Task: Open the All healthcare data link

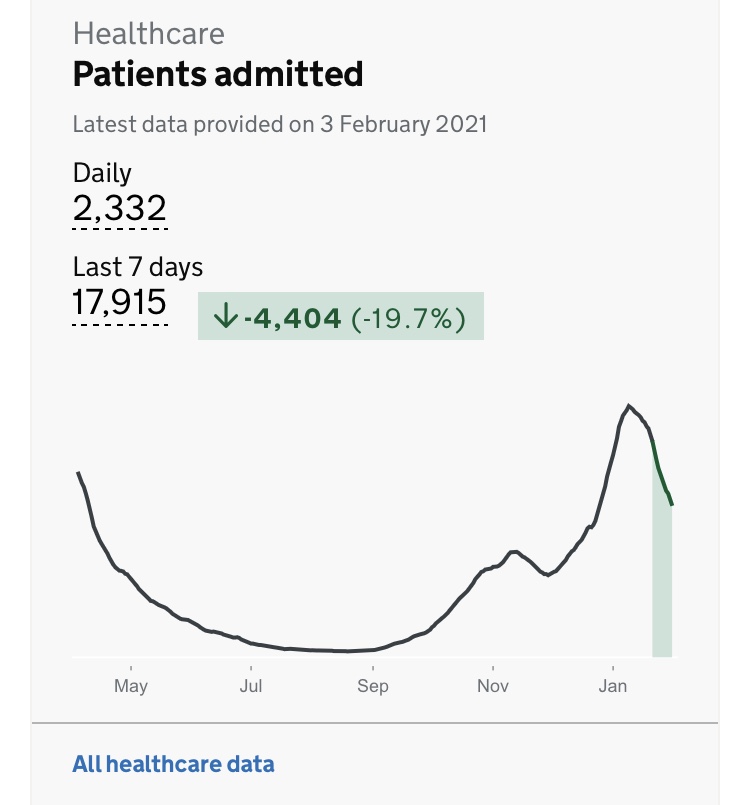Action: click(x=173, y=764)
